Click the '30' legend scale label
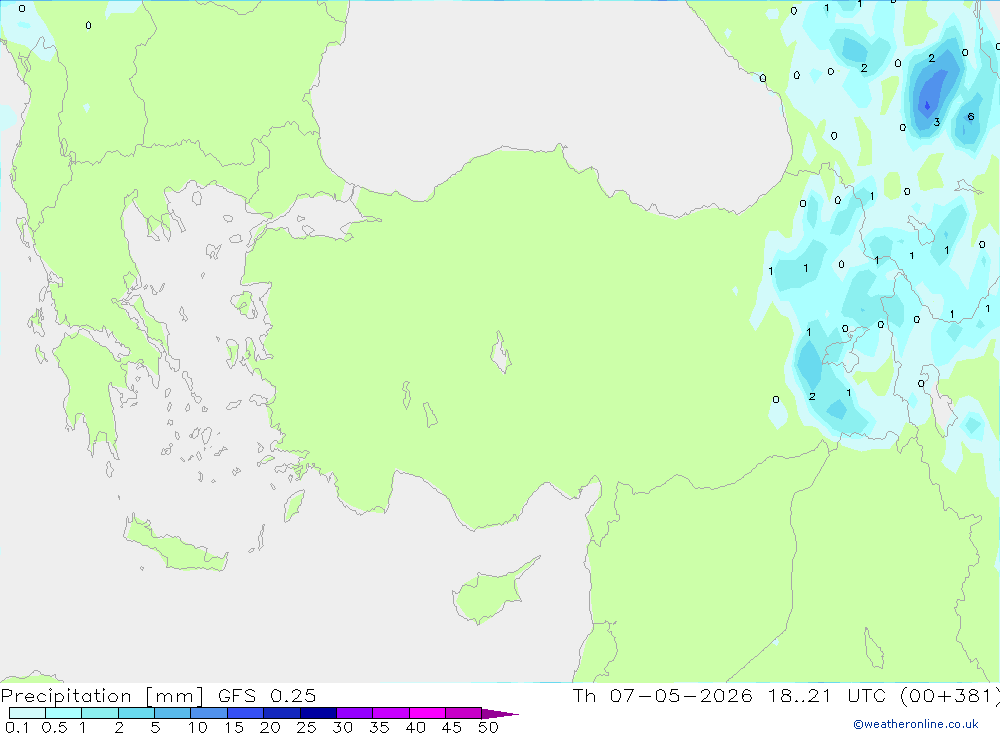This screenshot has width=1000, height=733. [x=342, y=727]
